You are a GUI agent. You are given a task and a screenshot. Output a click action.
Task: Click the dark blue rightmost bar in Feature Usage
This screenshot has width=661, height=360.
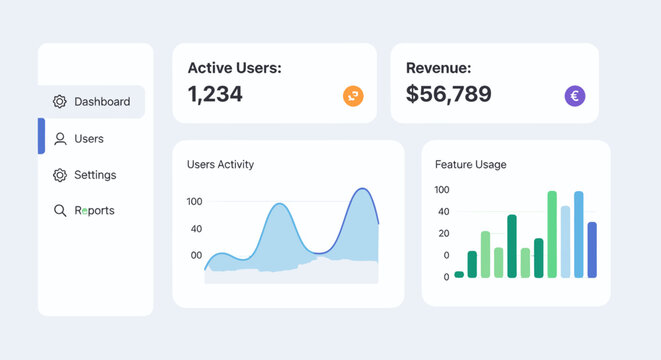592,250
